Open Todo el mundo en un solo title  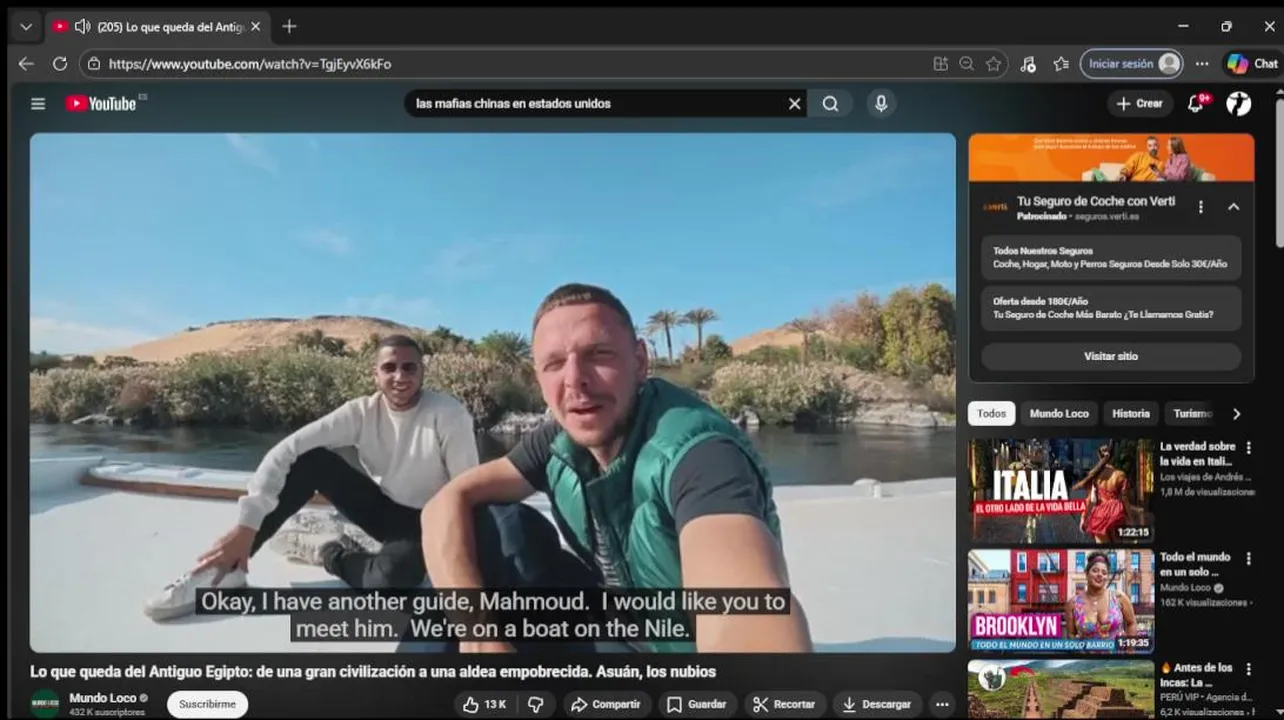(1195, 564)
